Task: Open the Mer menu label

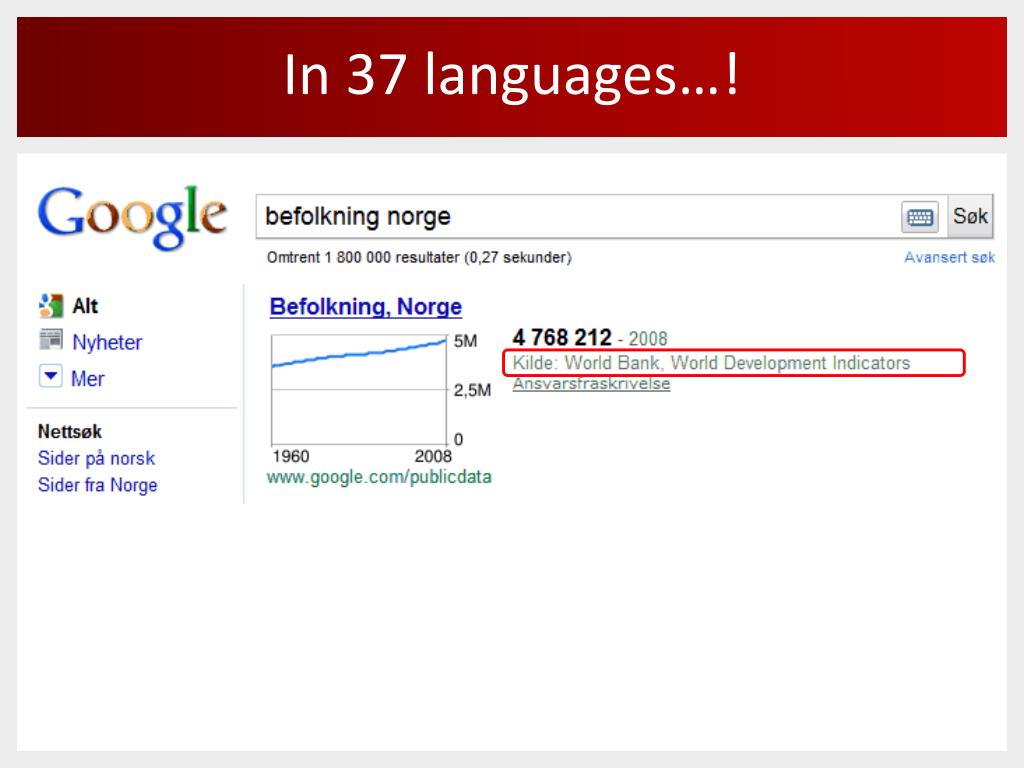Action: (x=88, y=379)
